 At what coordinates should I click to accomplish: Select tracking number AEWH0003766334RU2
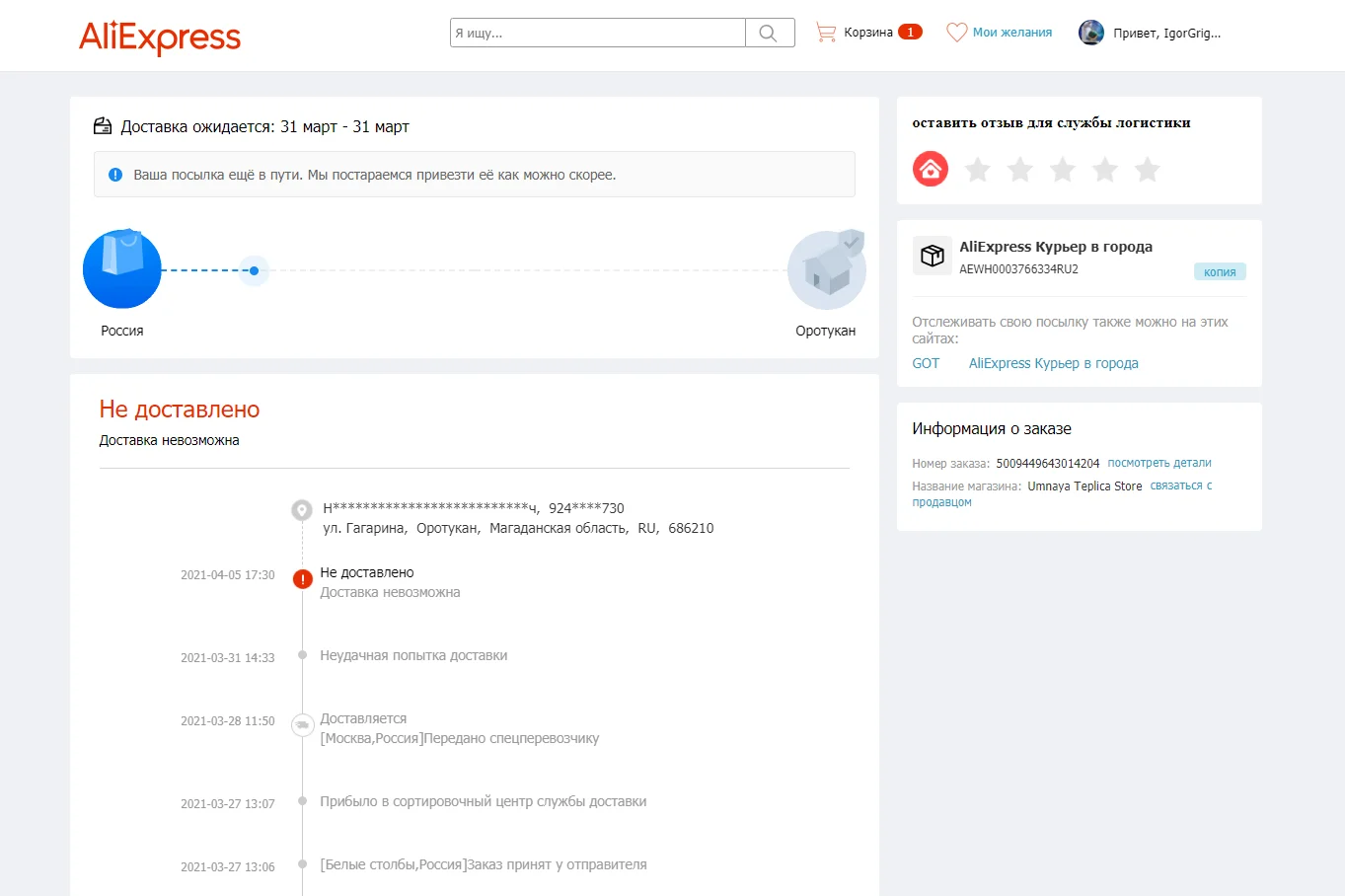(x=1018, y=269)
